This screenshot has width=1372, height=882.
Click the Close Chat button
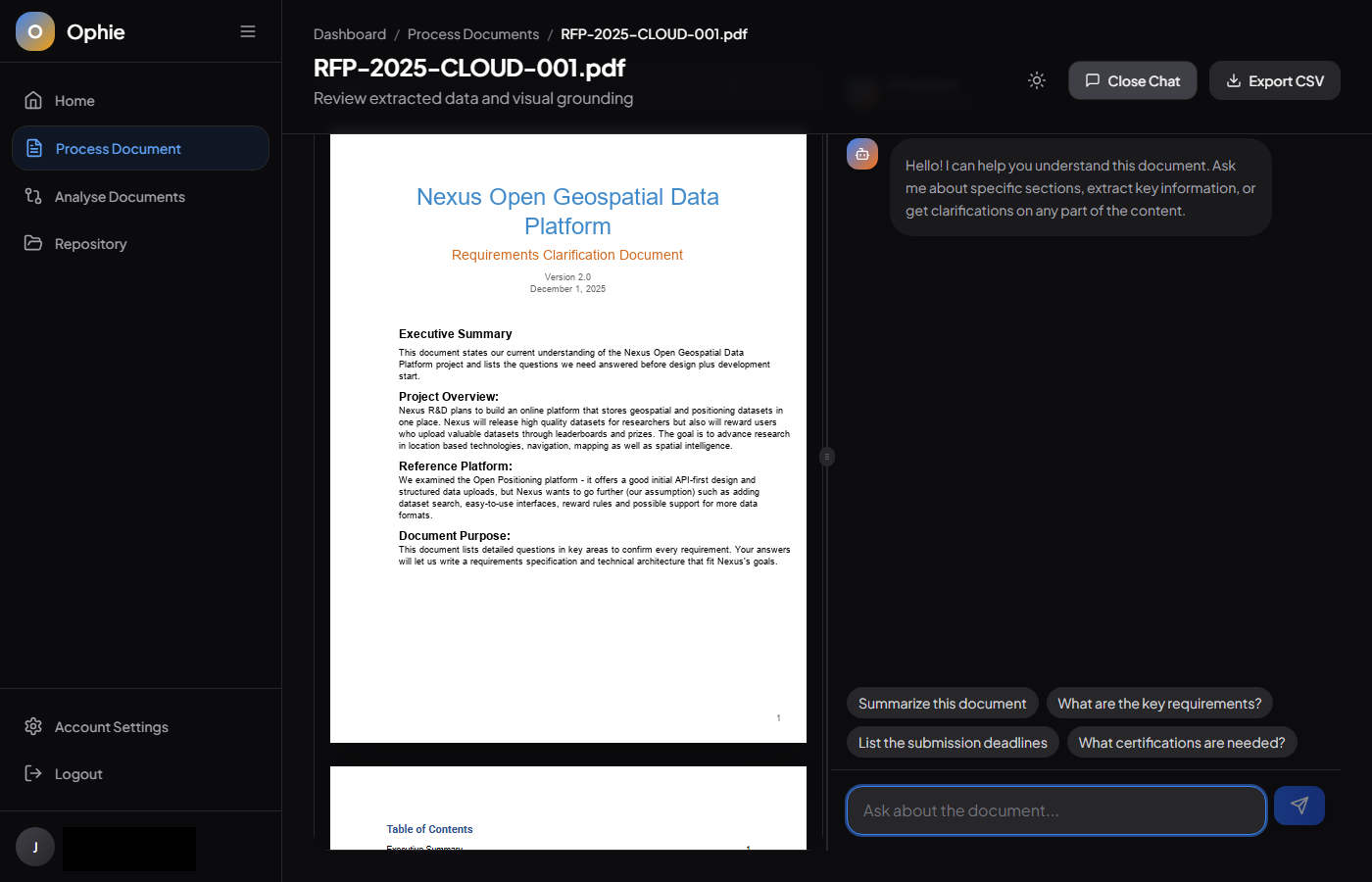click(1132, 80)
